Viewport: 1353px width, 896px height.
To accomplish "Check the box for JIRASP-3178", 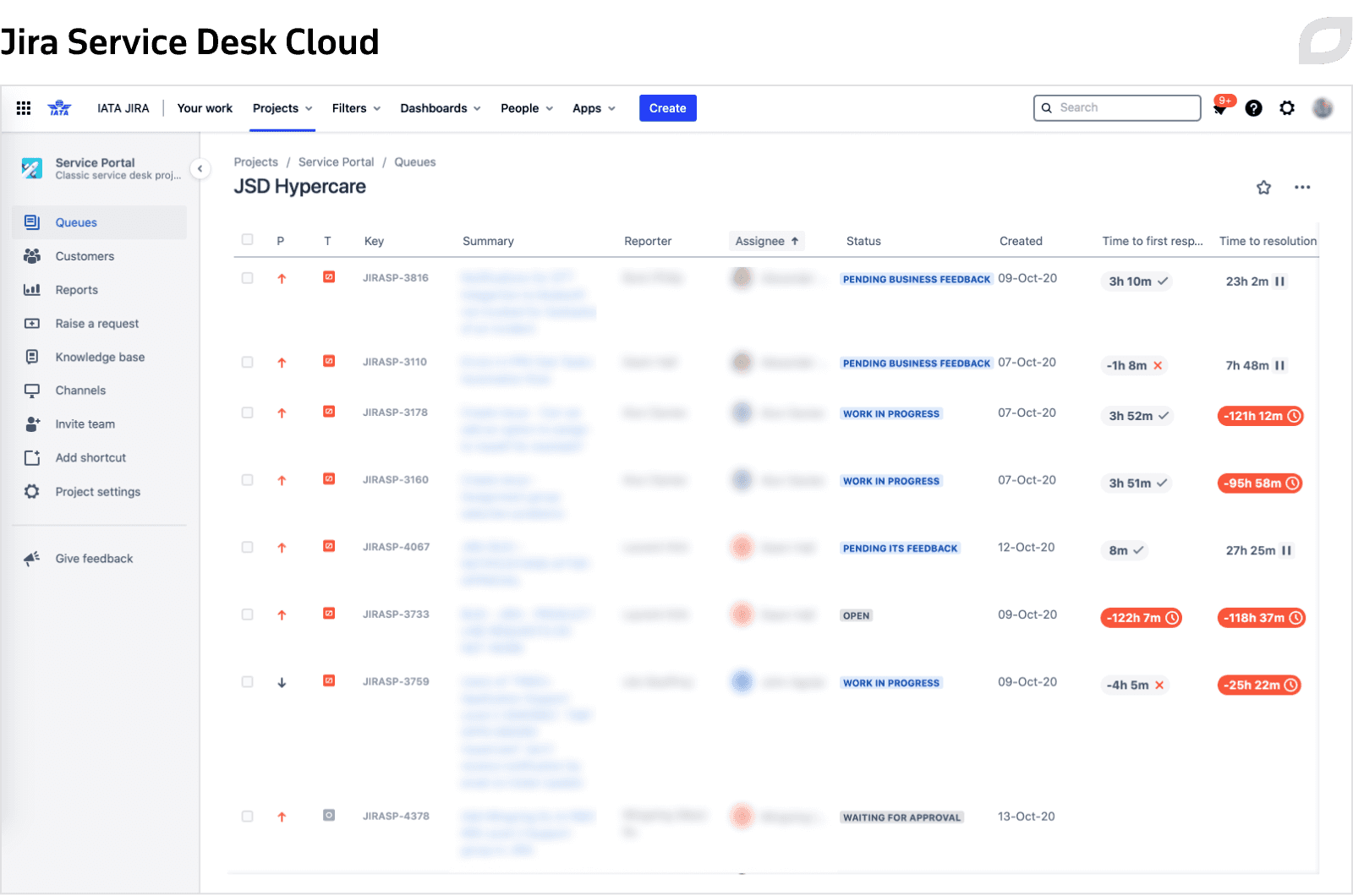I will click(247, 412).
